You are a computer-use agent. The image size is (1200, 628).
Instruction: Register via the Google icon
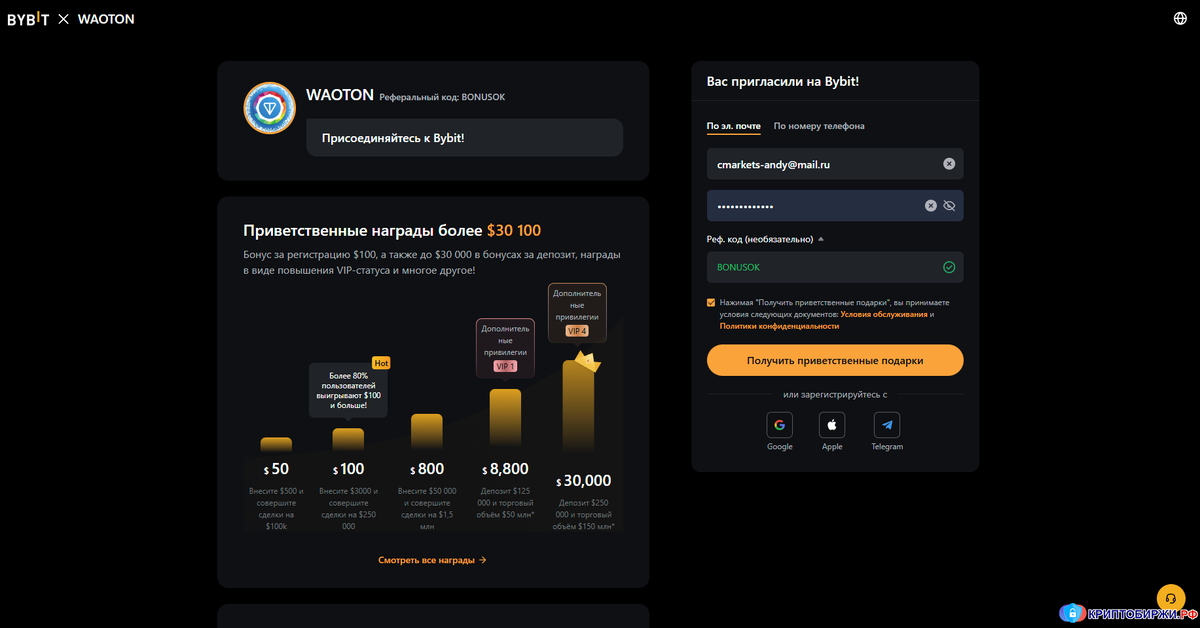(780, 425)
